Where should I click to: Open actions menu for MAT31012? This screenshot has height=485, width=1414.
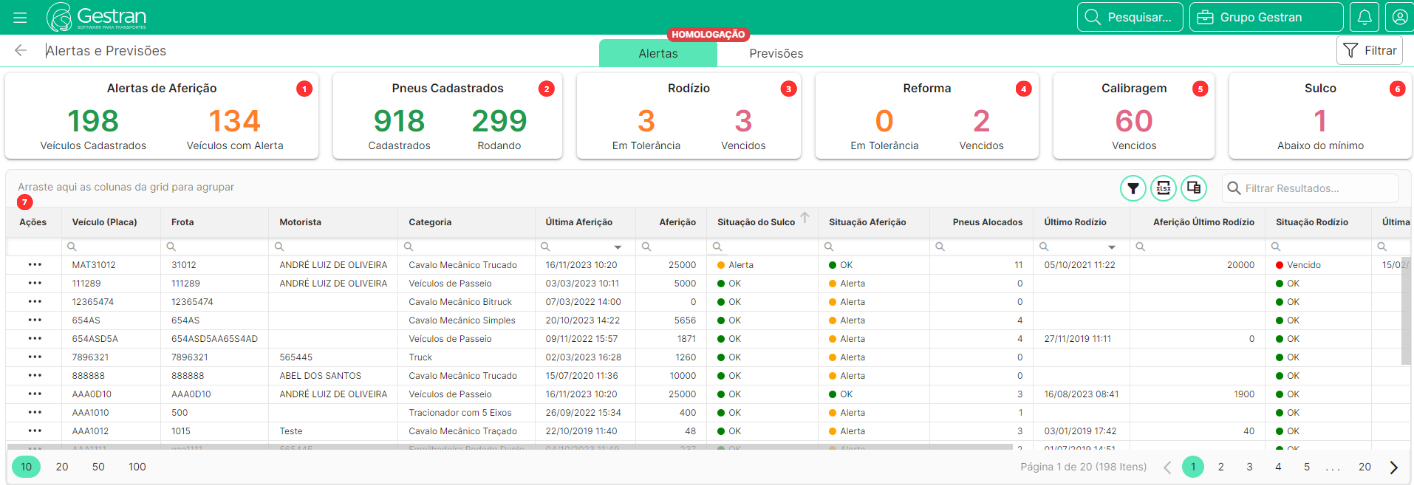(x=35, y=265)
